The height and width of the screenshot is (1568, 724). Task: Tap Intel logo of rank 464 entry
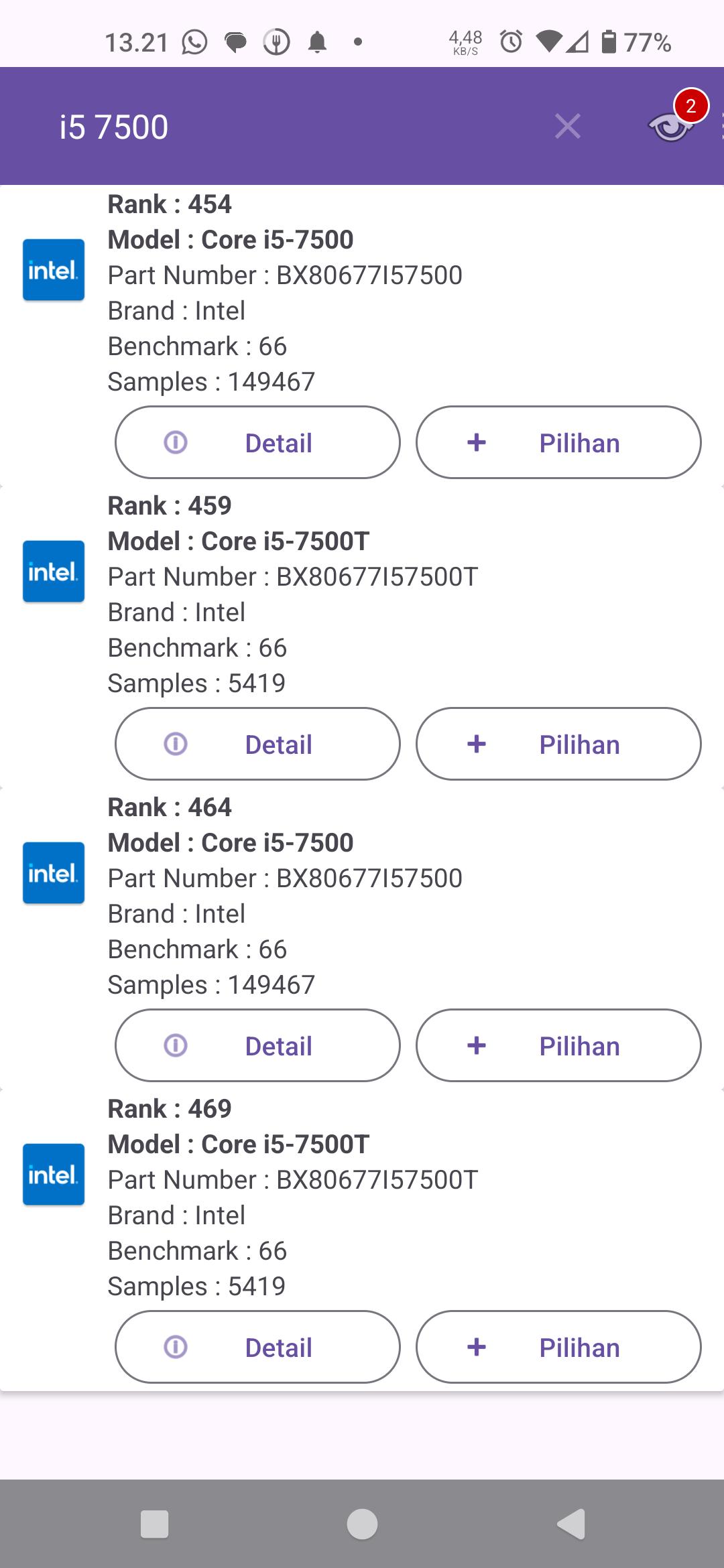point(54,873)
